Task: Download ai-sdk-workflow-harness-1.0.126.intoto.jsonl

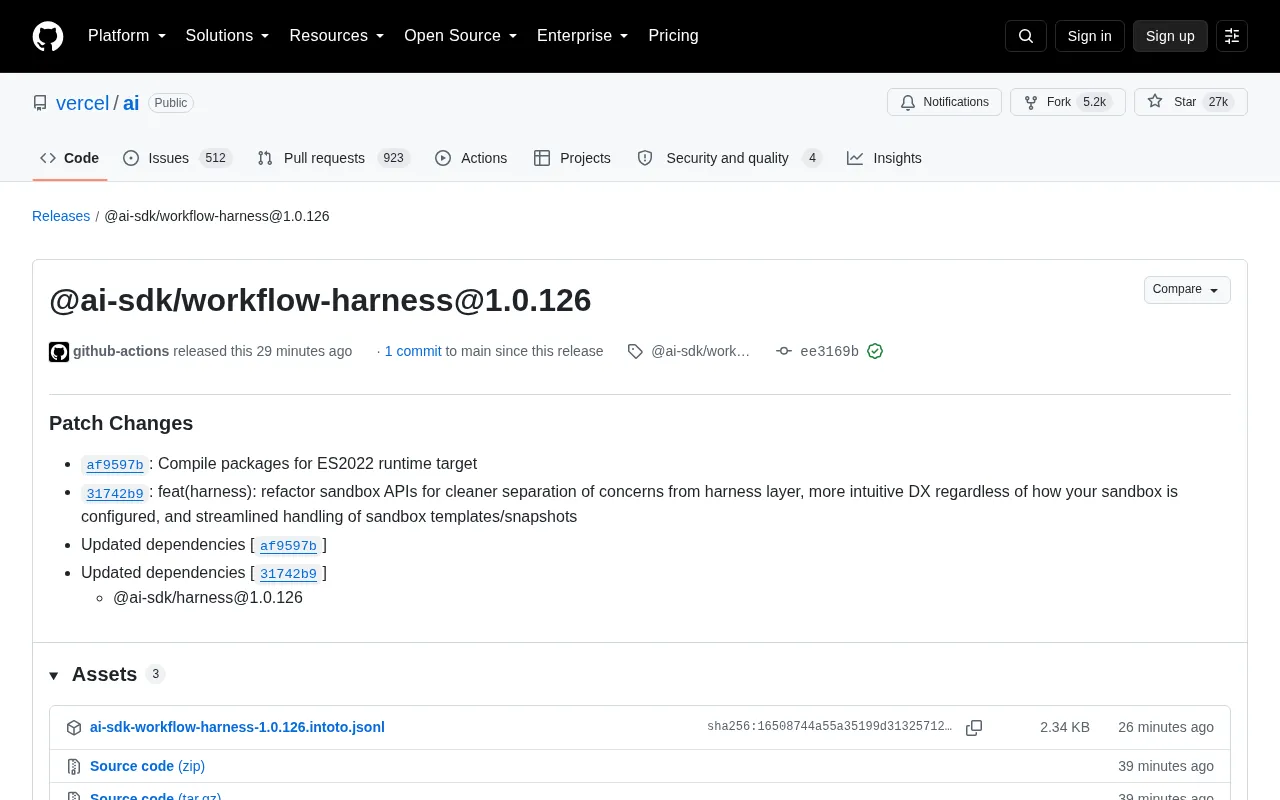Action: pos(237,727)
